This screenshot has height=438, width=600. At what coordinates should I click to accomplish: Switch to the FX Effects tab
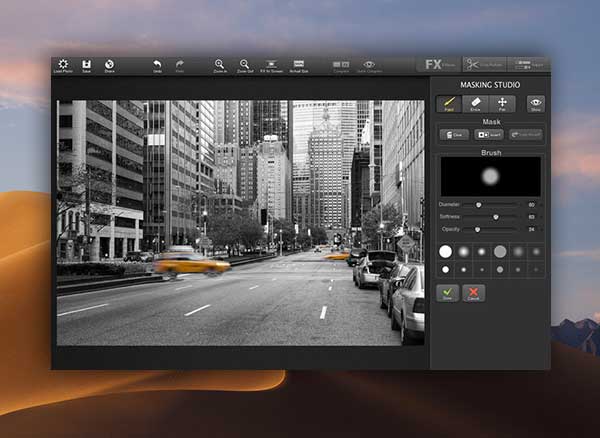(439, 65)
